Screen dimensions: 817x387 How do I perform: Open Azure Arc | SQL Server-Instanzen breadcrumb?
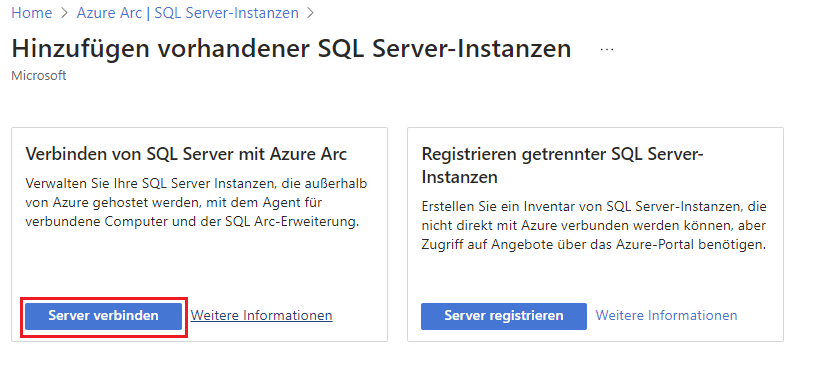click(x=188, y=13)
